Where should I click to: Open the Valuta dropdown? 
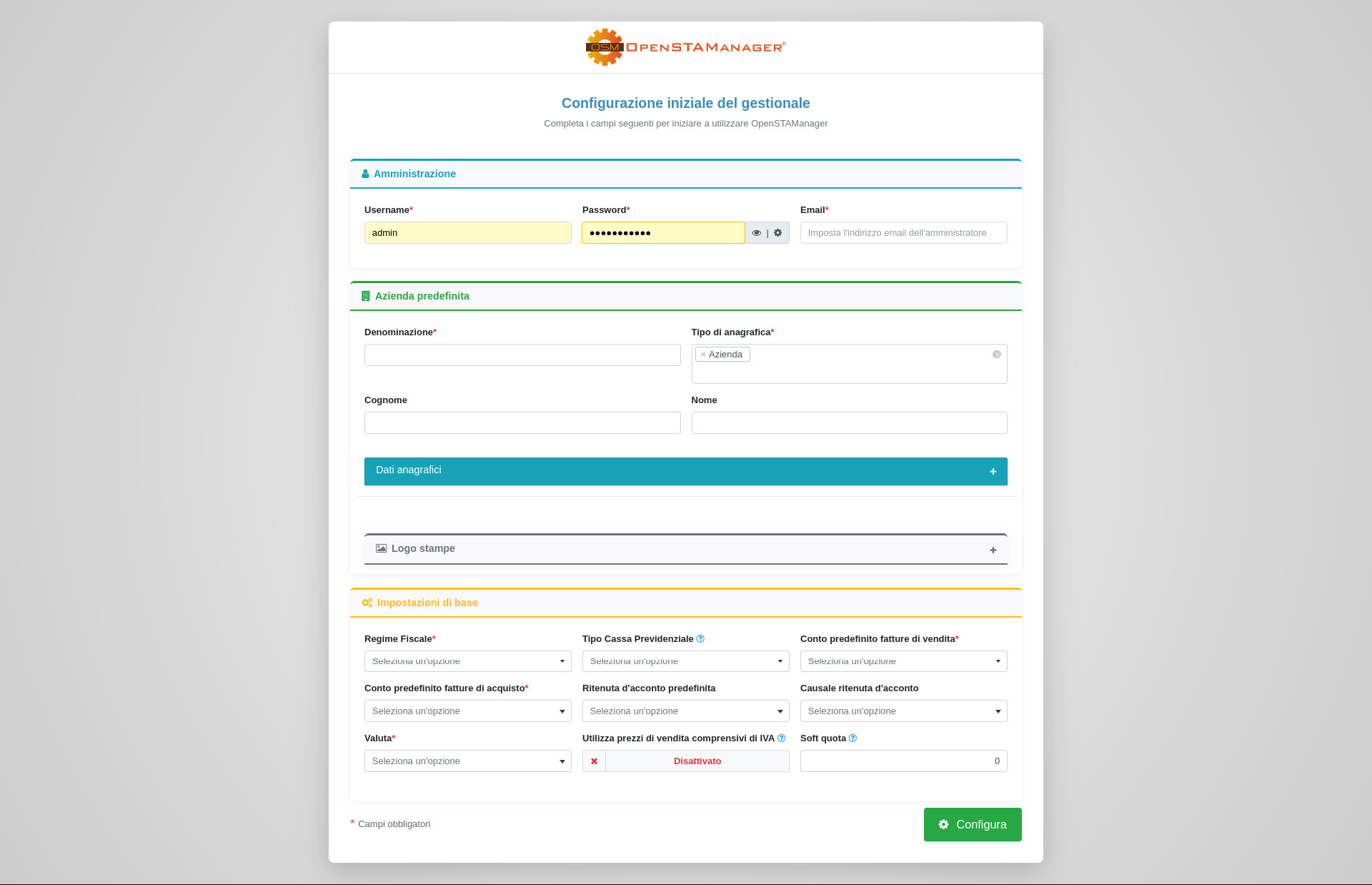[467, 761]
